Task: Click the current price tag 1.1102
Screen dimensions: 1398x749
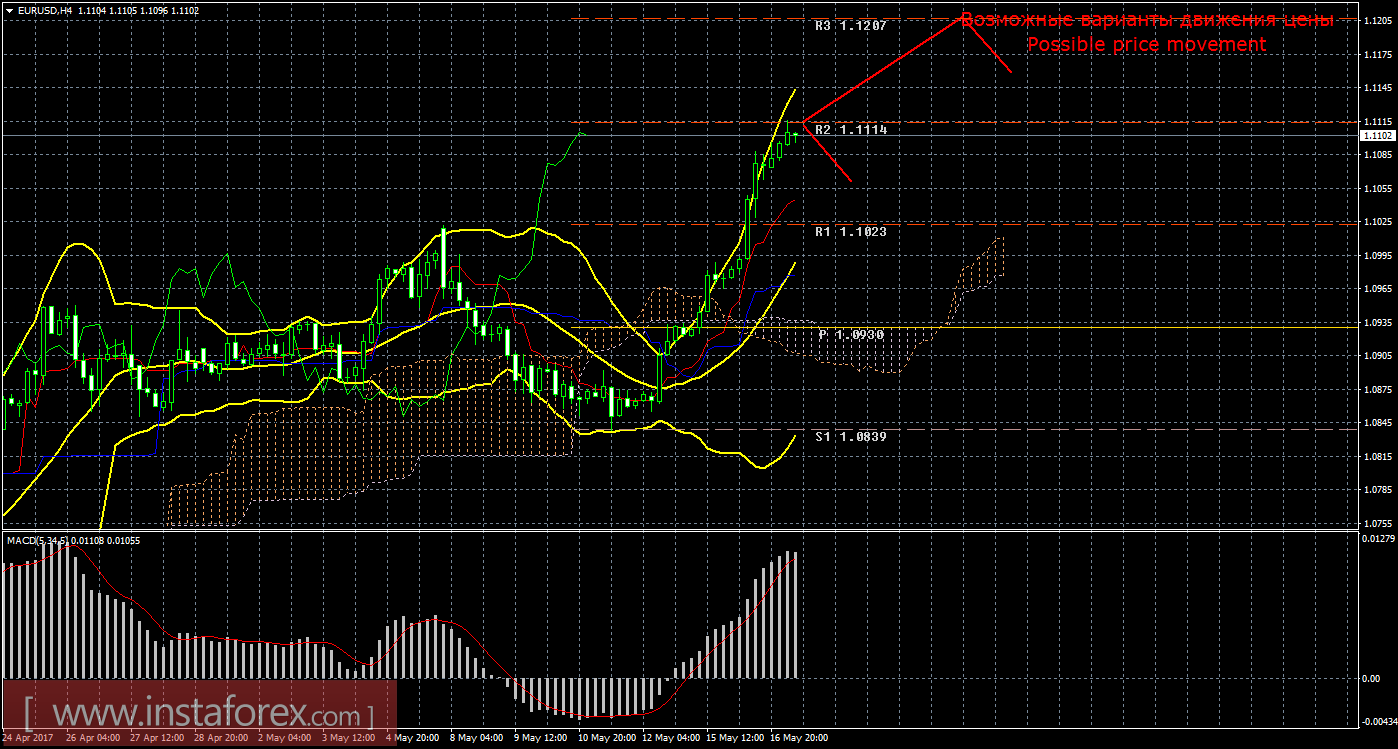Action: point(1377,135)
